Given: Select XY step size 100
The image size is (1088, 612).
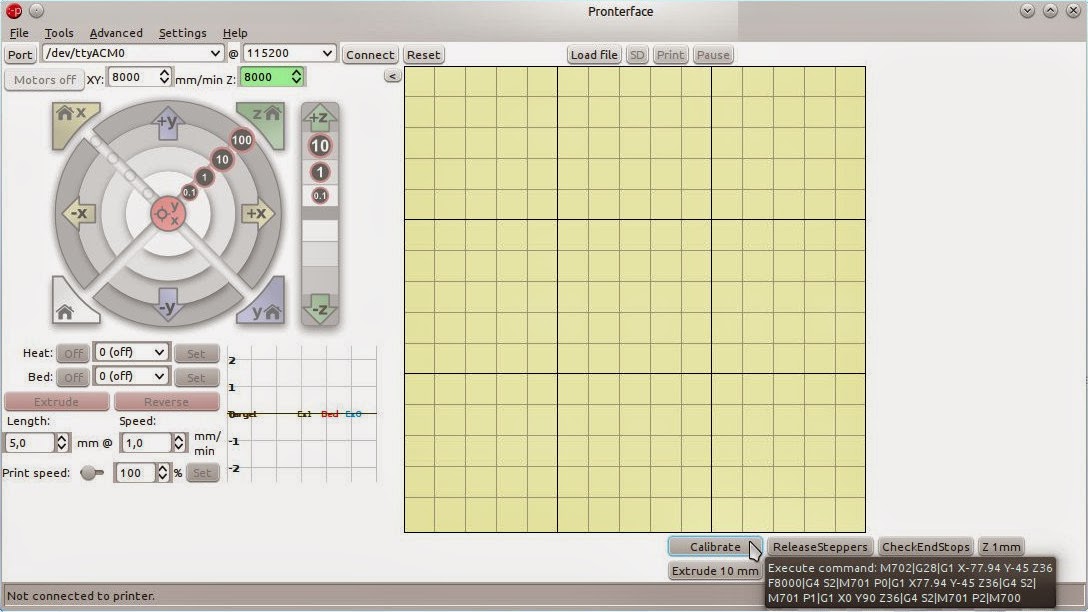Looking at the screenshot, I should (241, 139).
